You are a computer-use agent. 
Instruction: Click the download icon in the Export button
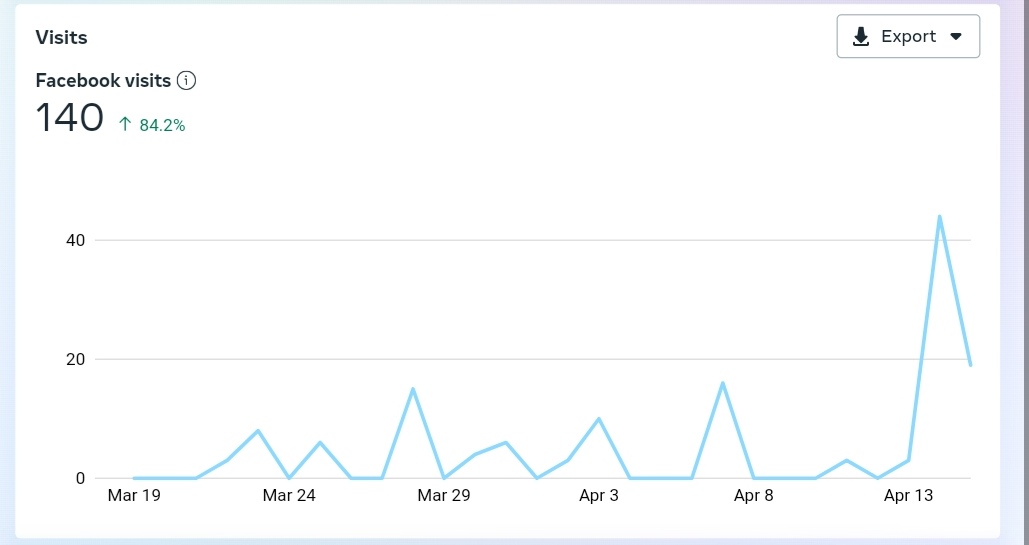tap(860, 37)
